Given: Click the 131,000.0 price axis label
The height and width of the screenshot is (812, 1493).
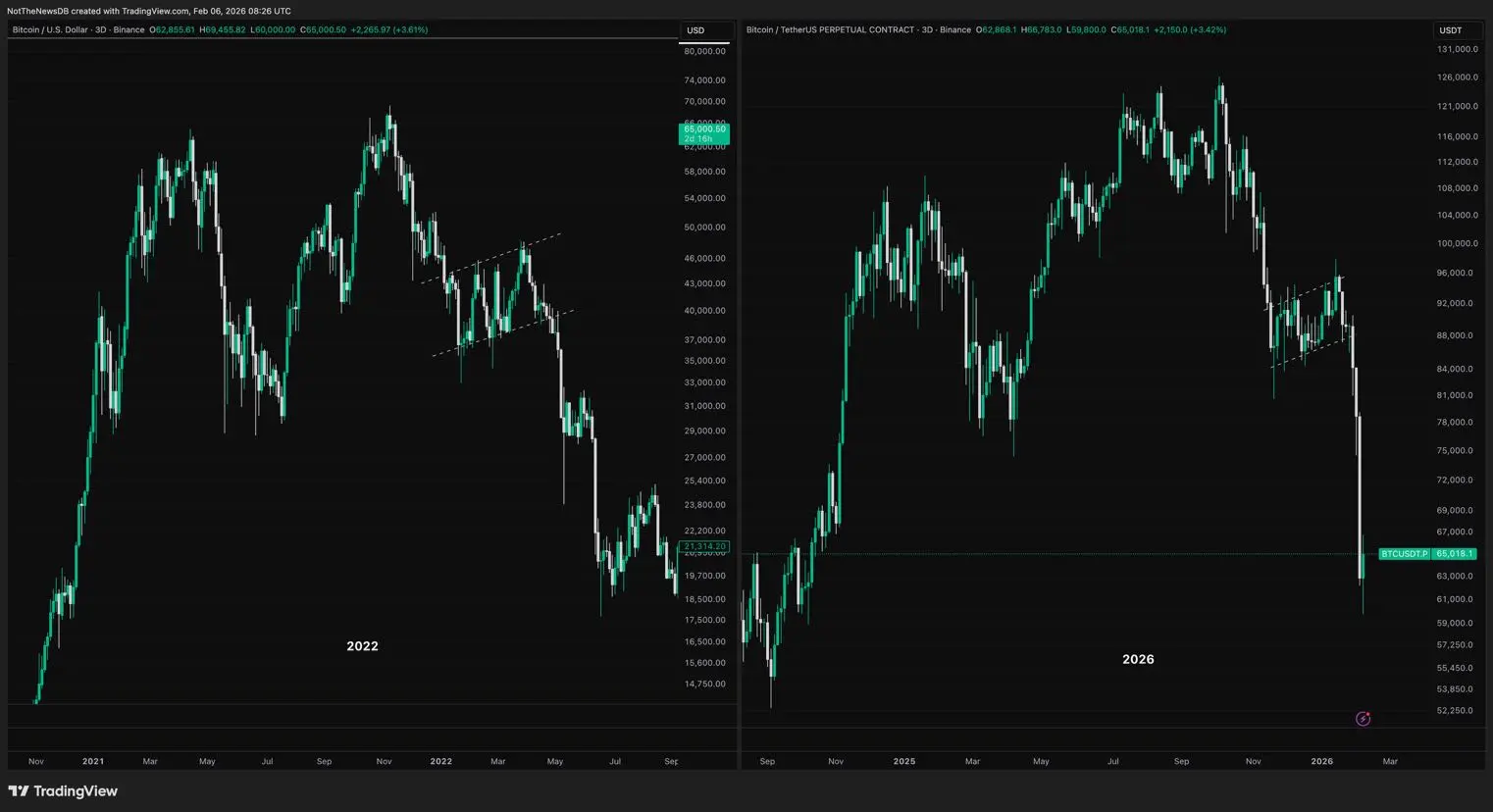Looking at the screenshot, I should (x=1458, y=49).
